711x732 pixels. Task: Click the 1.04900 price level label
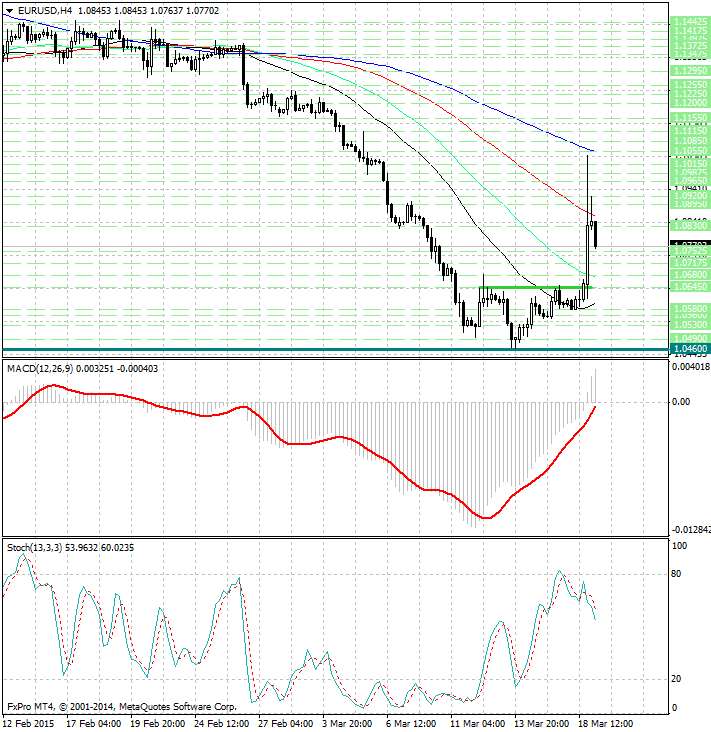pyautogui.click(x=690, y=338)
